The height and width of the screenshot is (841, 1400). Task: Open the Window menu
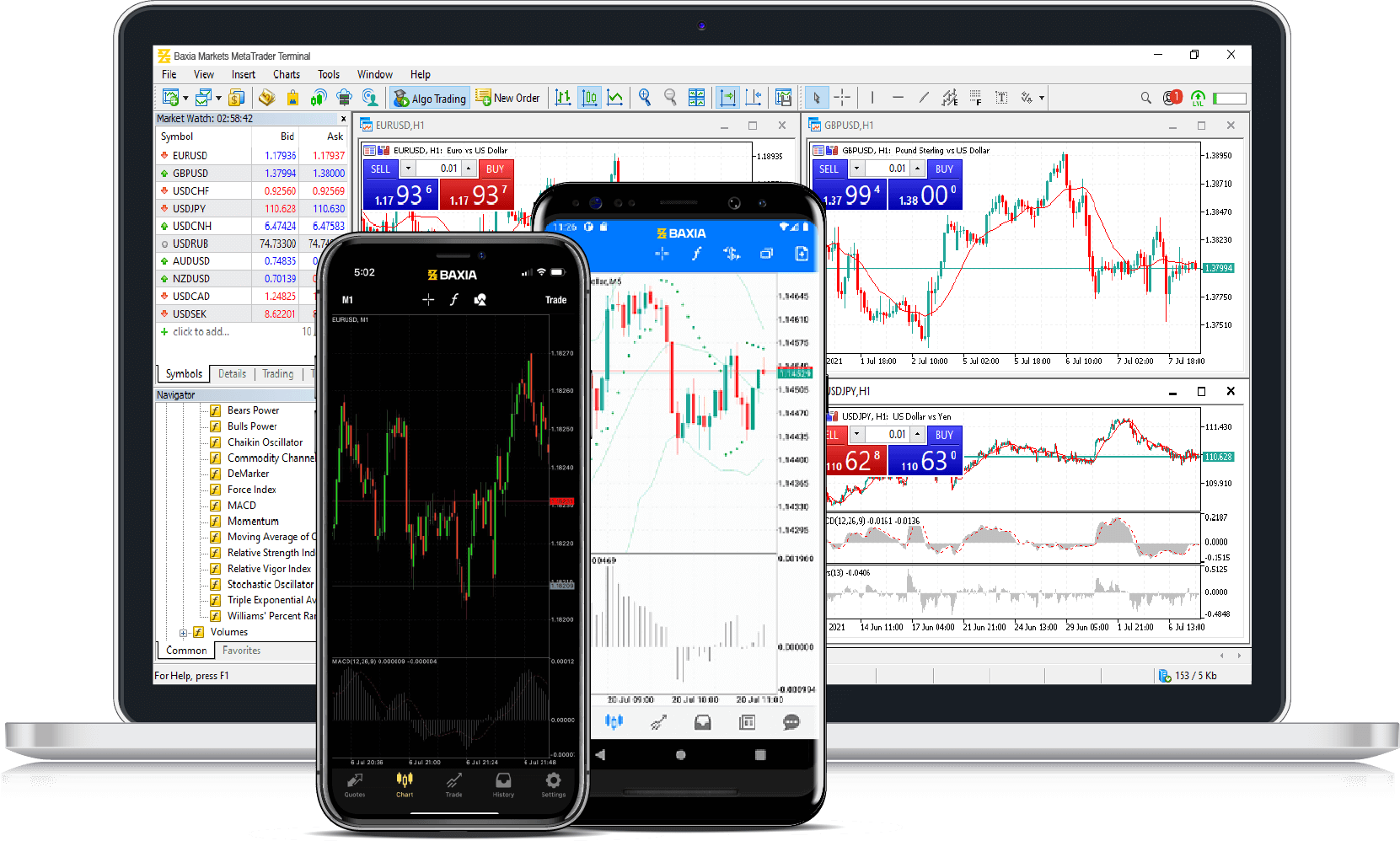point(375,74)
